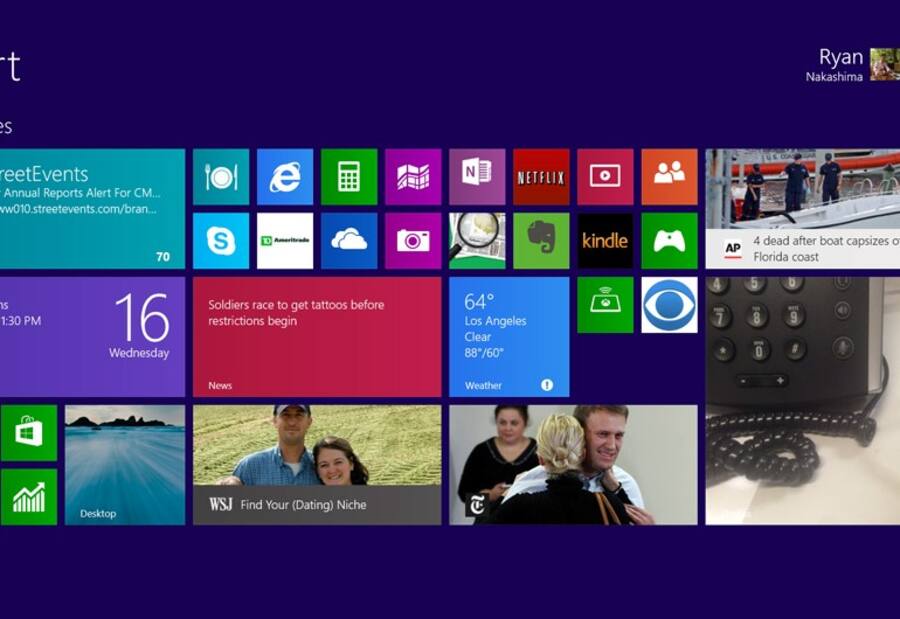Open the Calendar tile showing 16 Wednesday

(x=92, y=337)
